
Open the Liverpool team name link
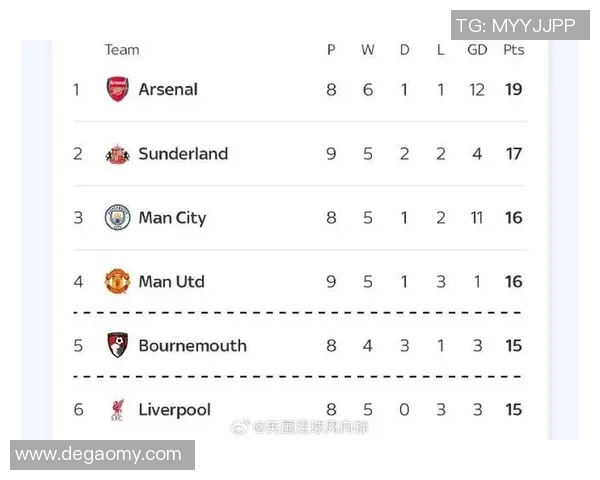pos(174,409)
